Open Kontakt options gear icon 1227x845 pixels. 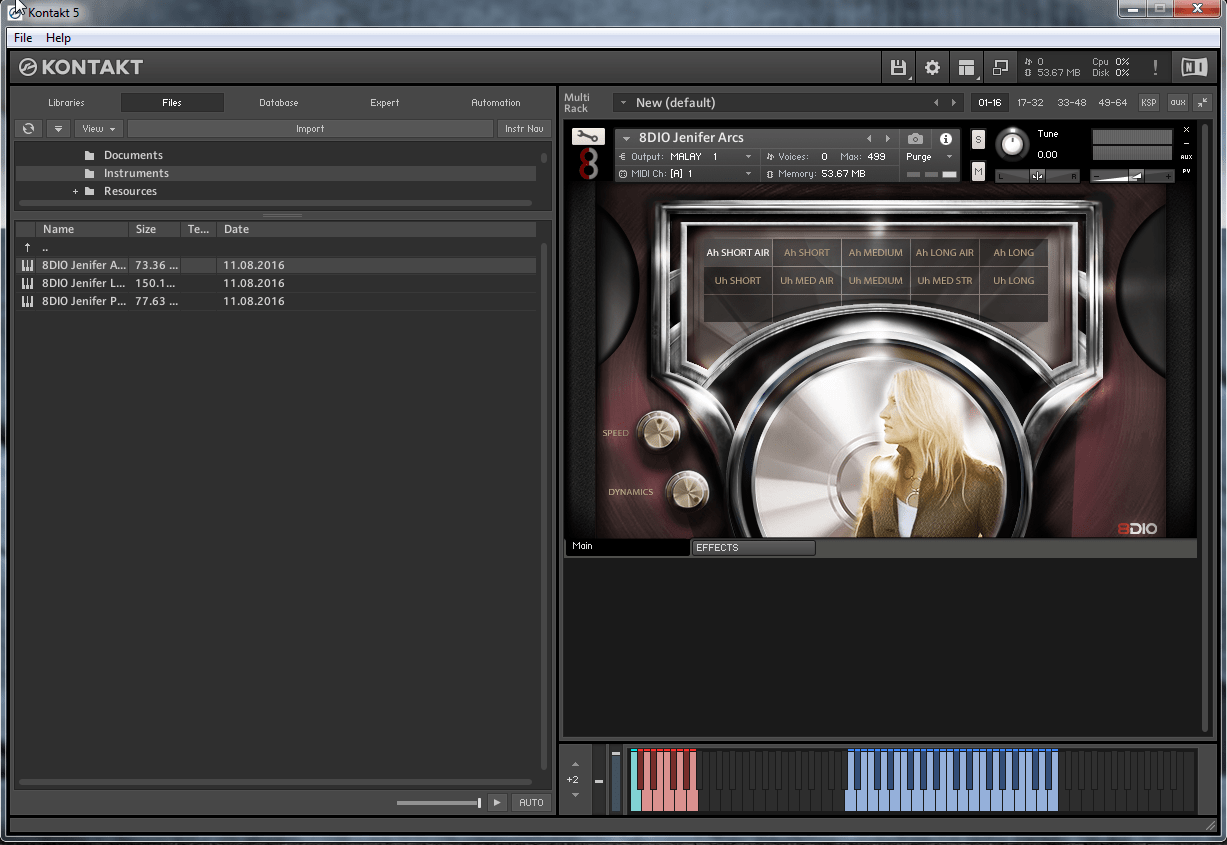pyautogui.click(x=932, y=68)
